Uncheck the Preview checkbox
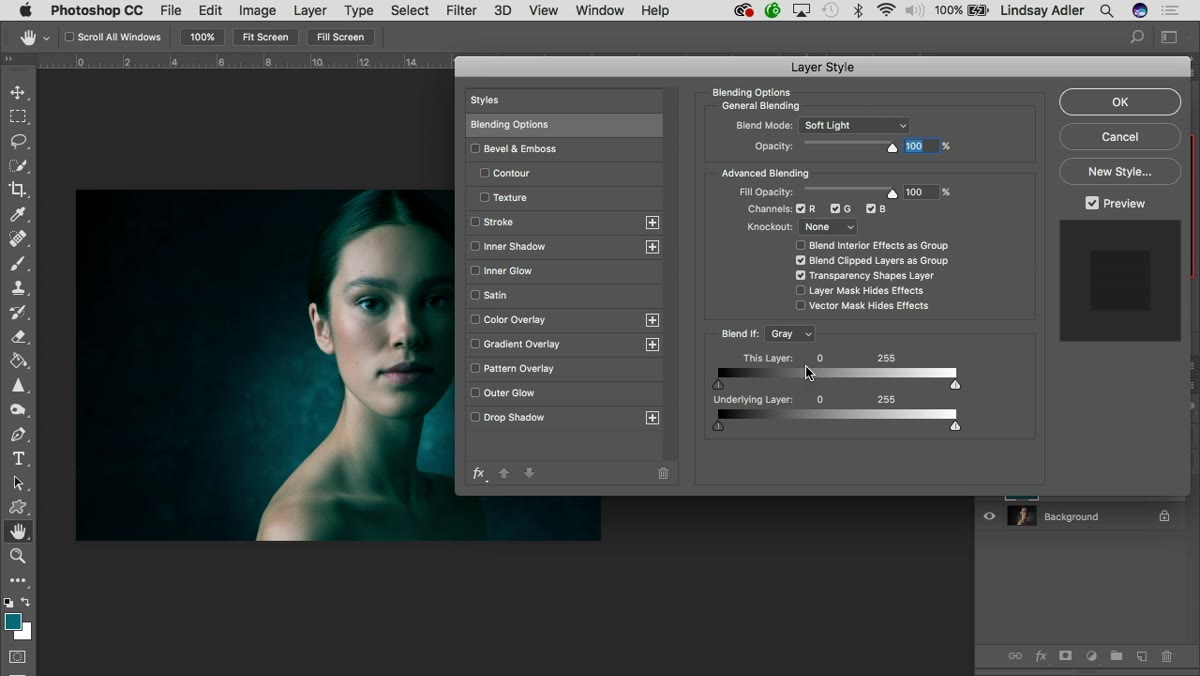 point(1092,203)
